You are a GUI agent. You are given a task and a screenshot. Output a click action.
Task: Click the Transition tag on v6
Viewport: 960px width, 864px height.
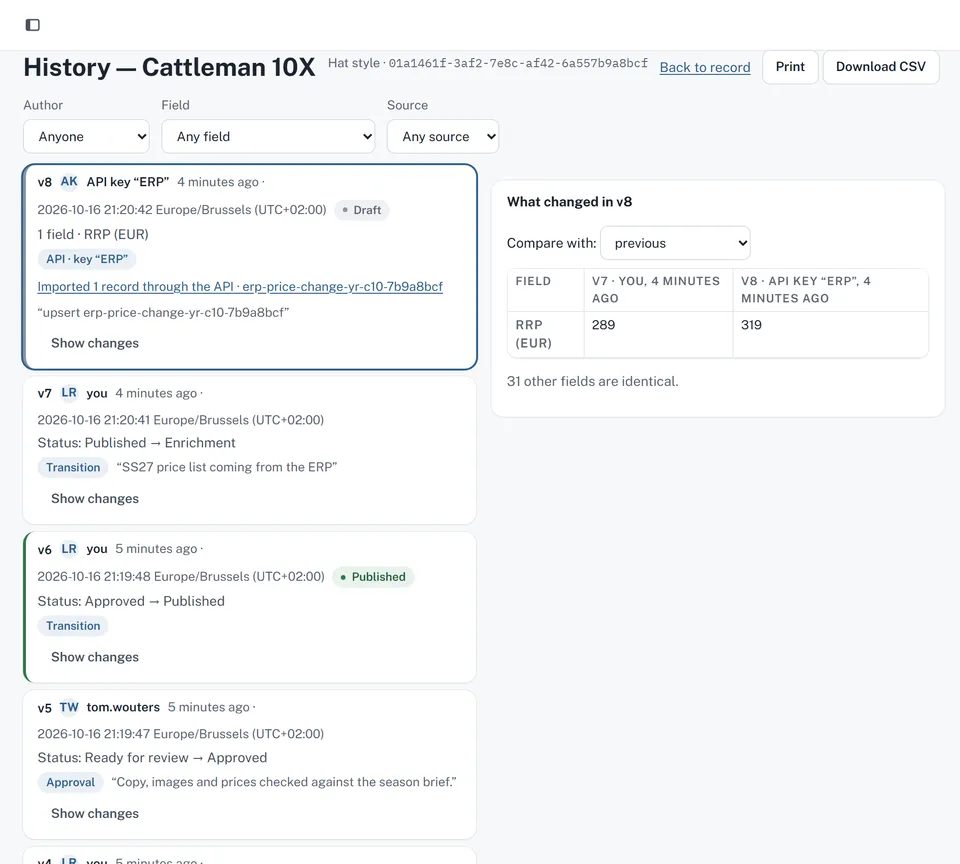73,626
